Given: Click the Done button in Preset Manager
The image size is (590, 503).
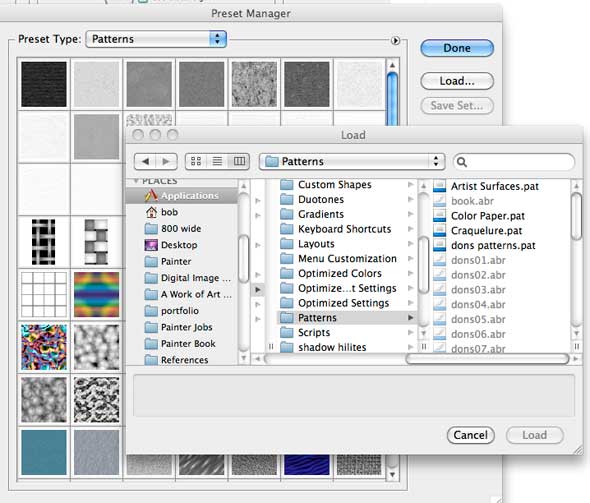Looking at the screenshot, I should pos(457,48).
